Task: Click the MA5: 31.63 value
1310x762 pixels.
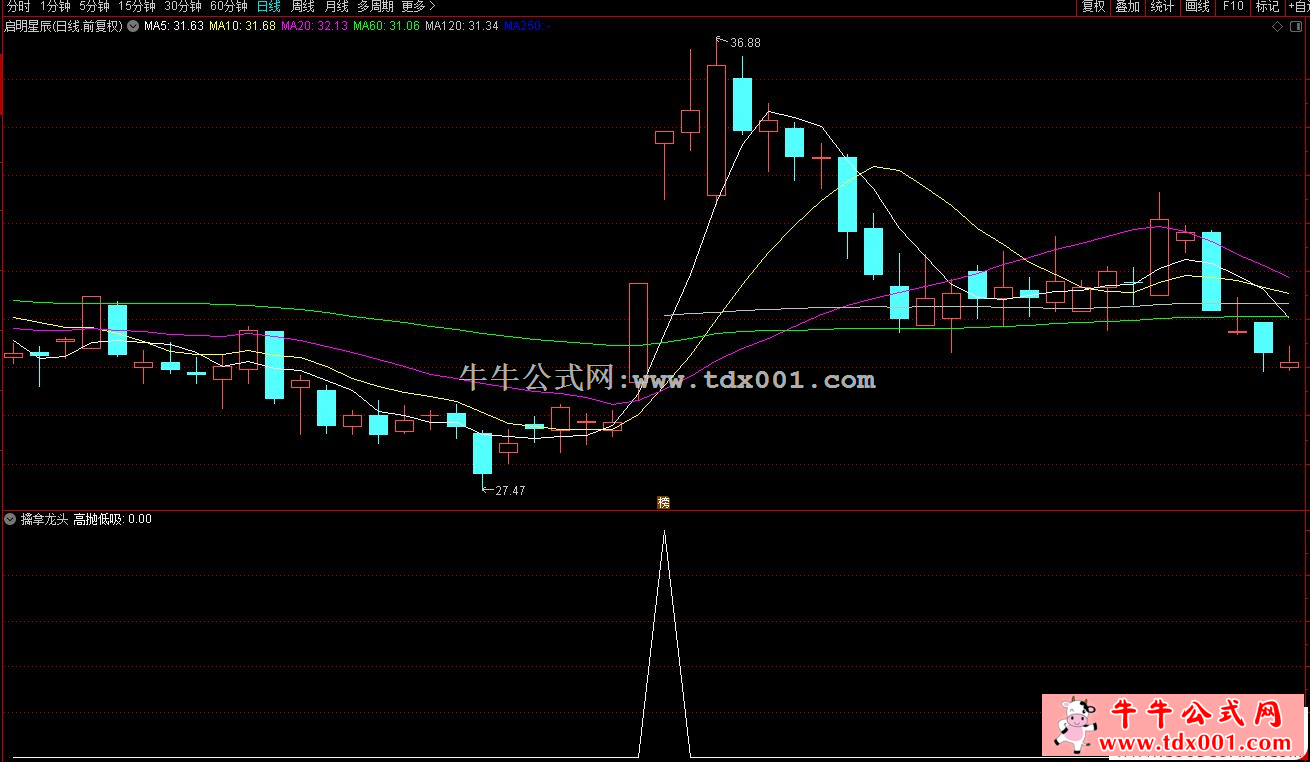Action: coord(173,26)
